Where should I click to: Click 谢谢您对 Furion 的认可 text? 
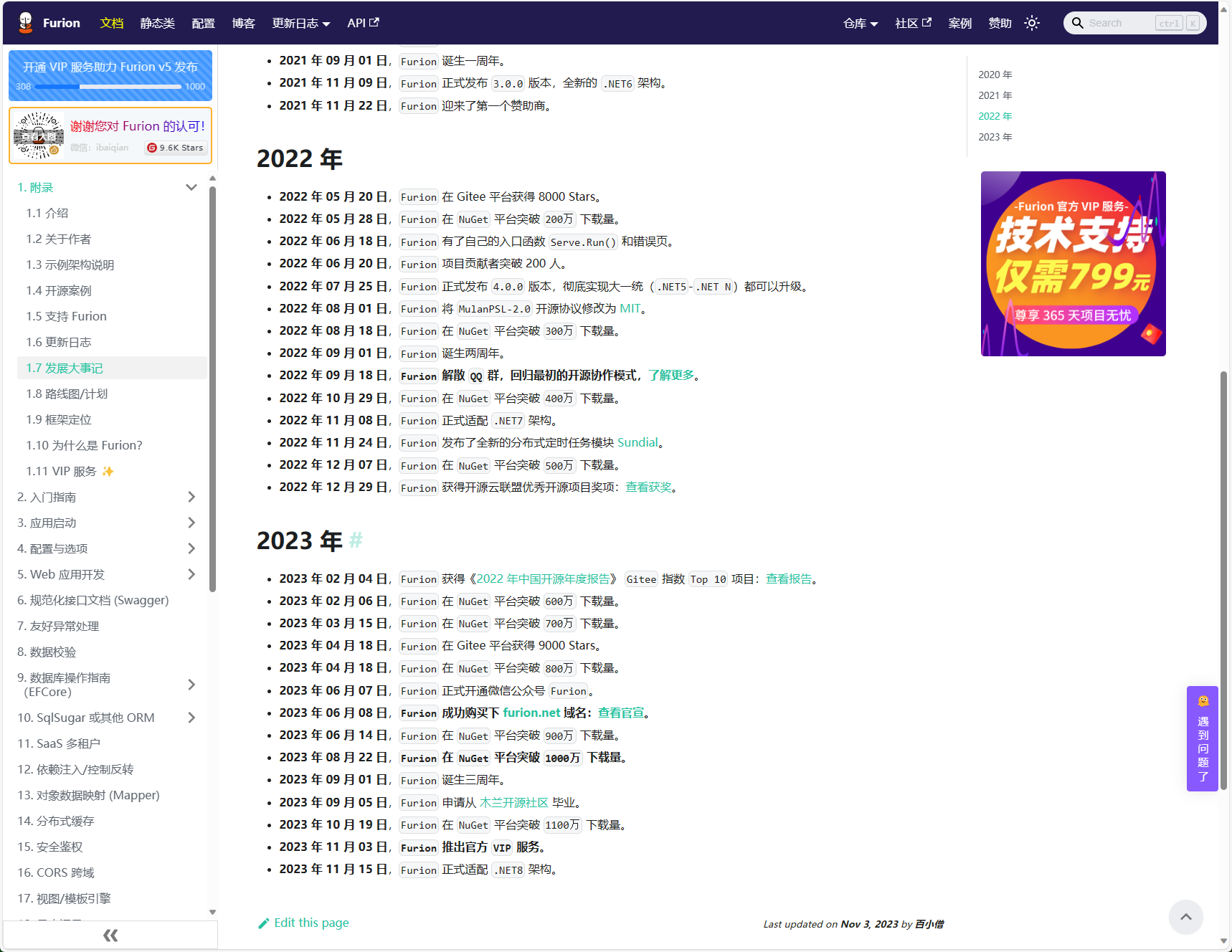click(138, 126)
